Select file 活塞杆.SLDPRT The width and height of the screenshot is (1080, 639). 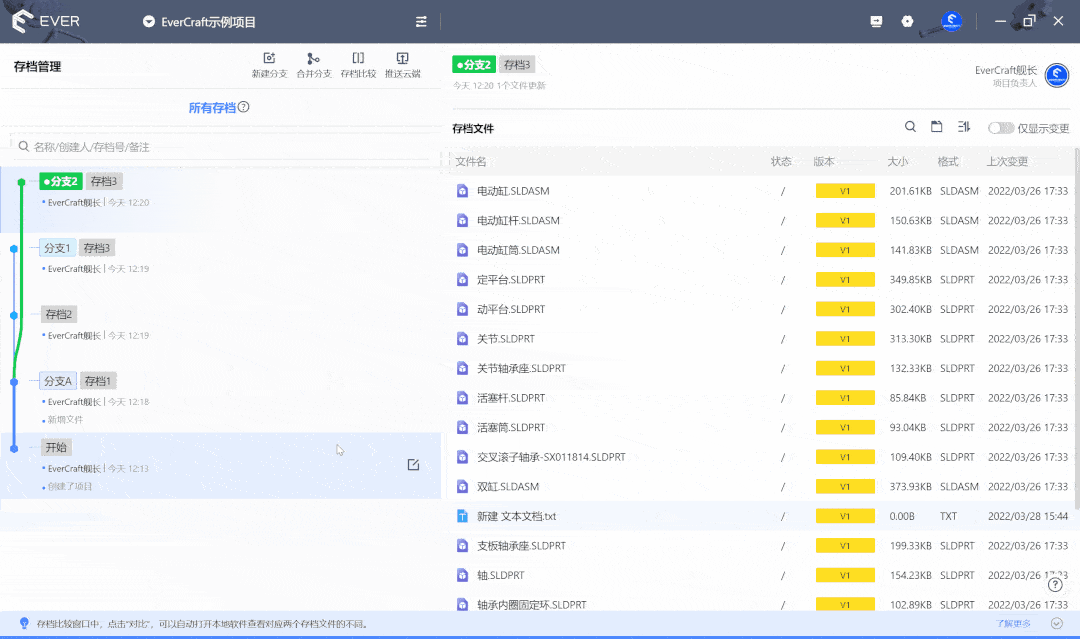point(761,398)
